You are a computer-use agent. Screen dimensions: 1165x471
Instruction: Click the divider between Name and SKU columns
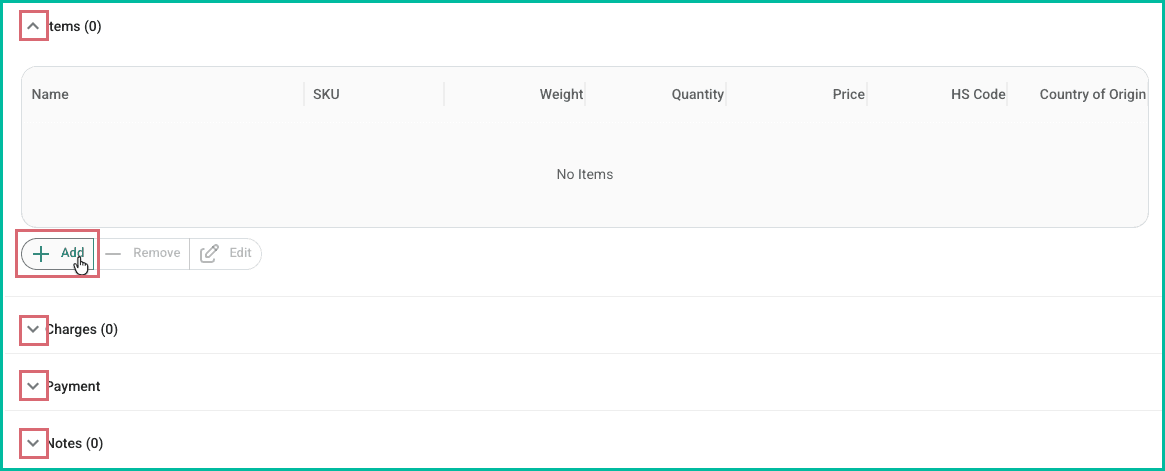point(303,94)
